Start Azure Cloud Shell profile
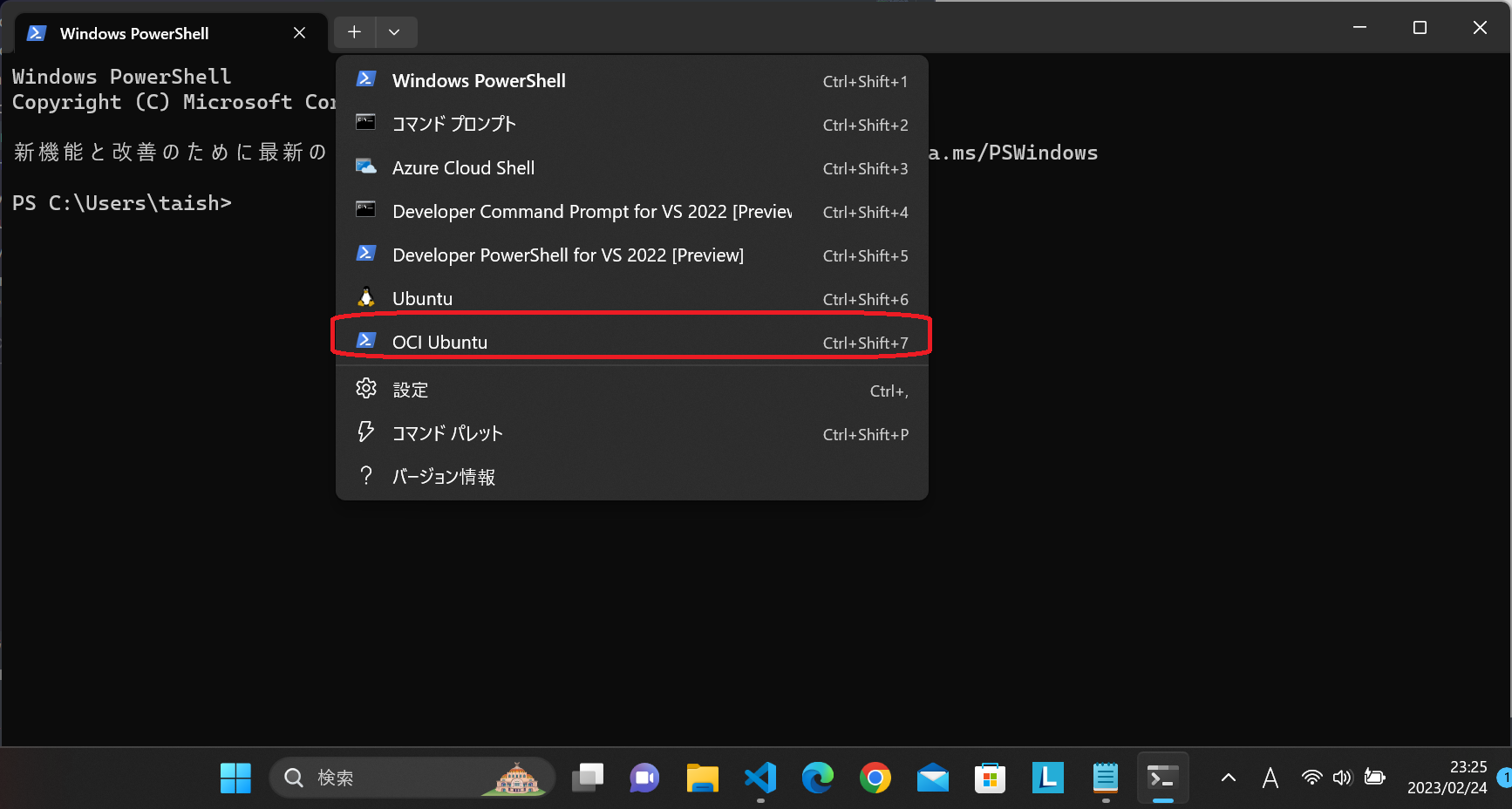The image size is (1512, 809). tap(631, 167)
